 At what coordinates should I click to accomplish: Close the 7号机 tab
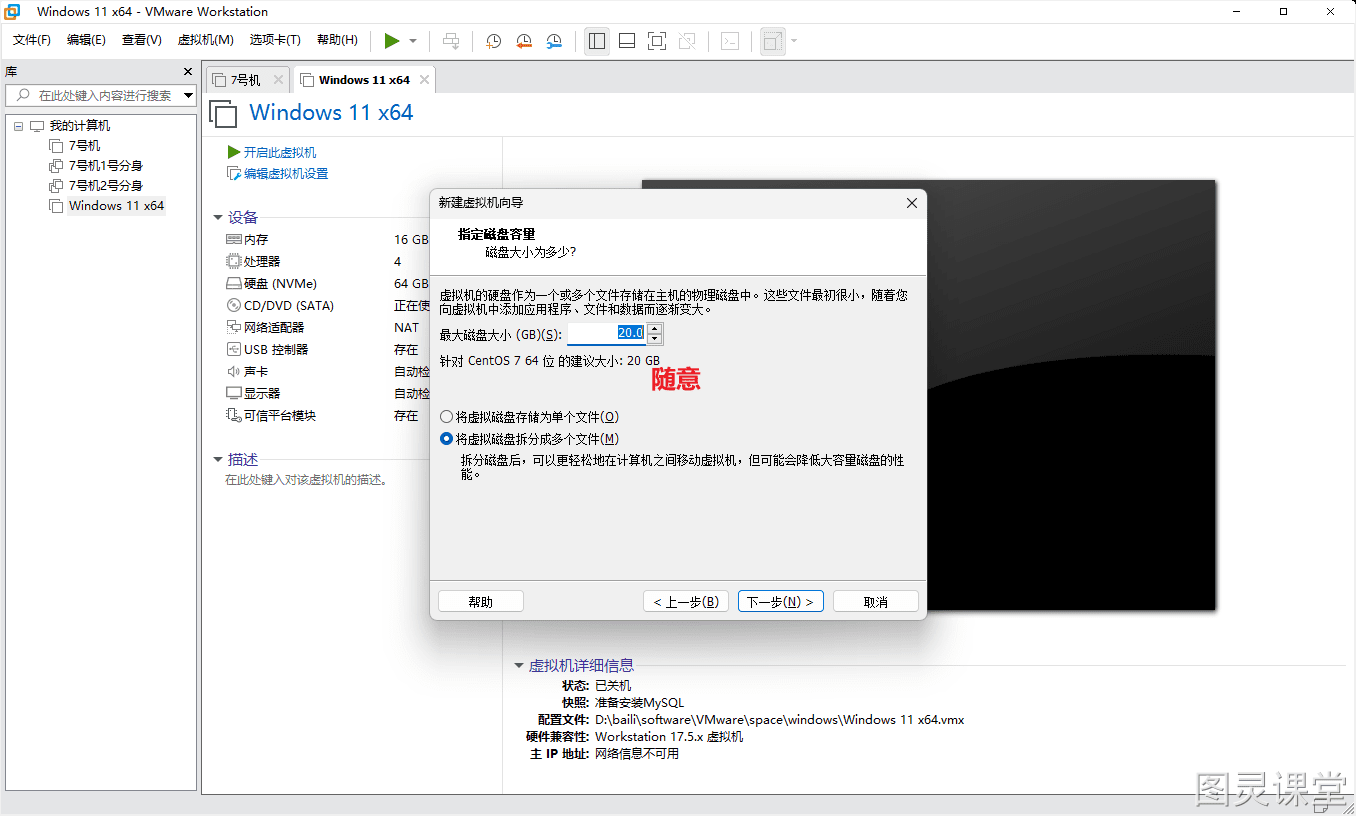(x=278, y=80)
